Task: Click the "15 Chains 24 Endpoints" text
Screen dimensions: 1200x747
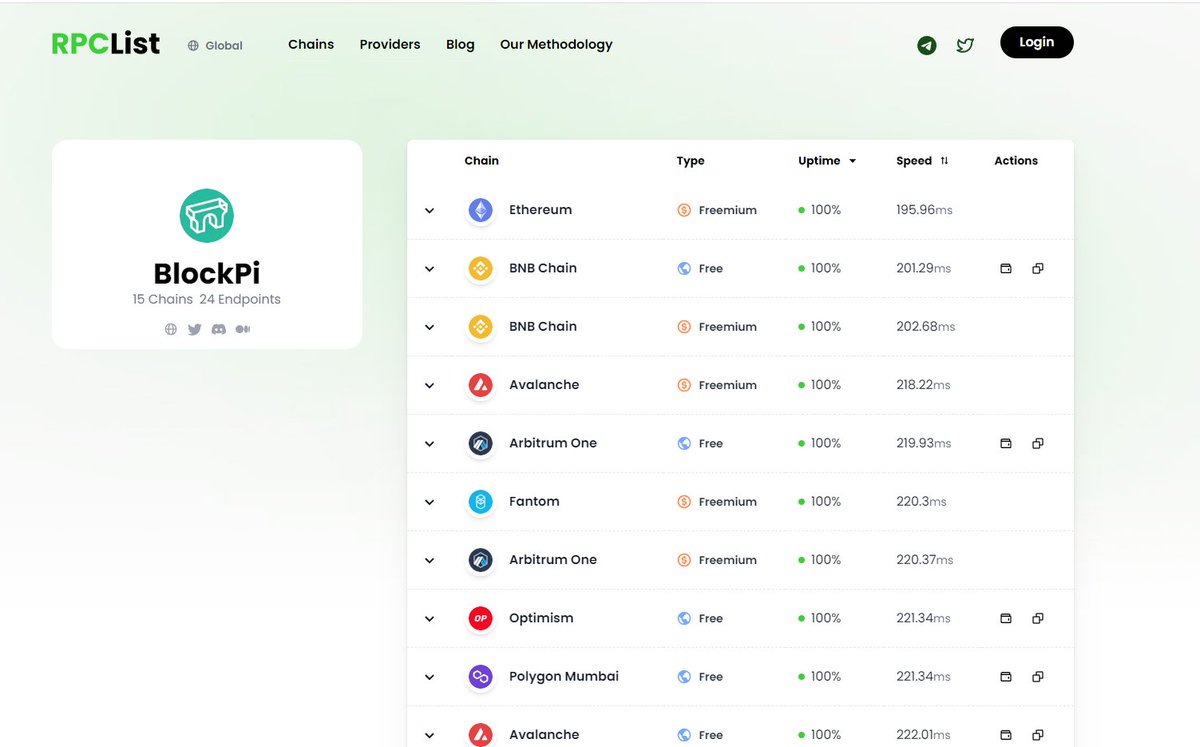Action: click(207, 299)
